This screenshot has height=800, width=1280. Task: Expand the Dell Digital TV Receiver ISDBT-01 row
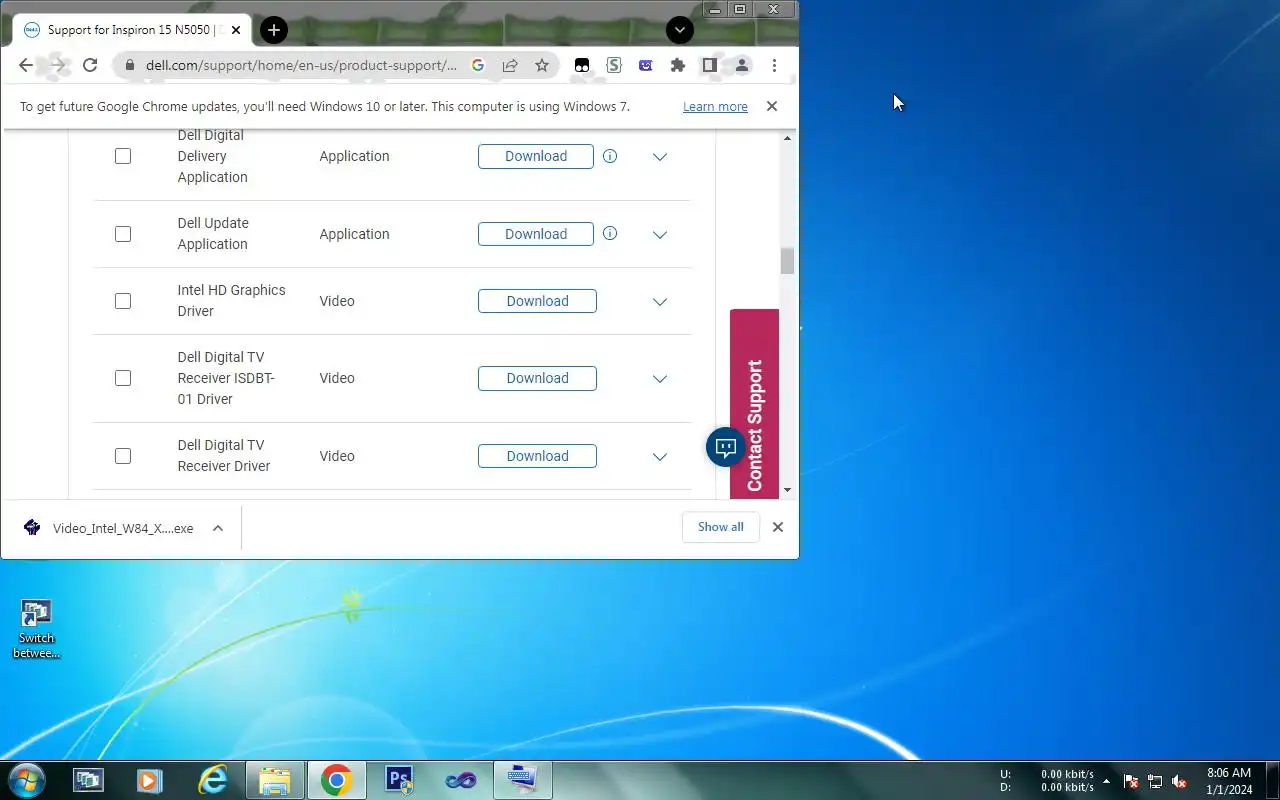point(660,379)
